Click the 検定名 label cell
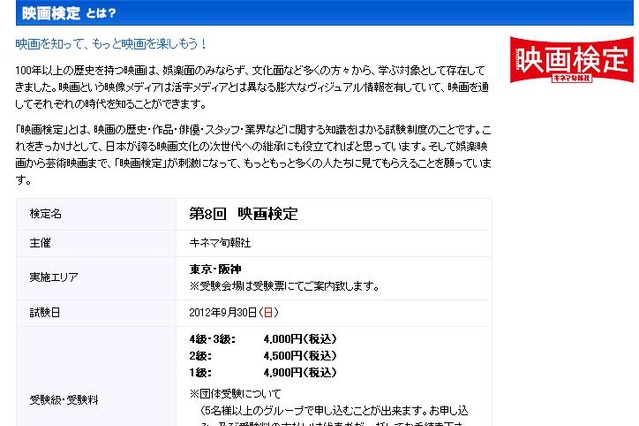The width and height of the screenshot is (639, 426). [x=96, y=214]
